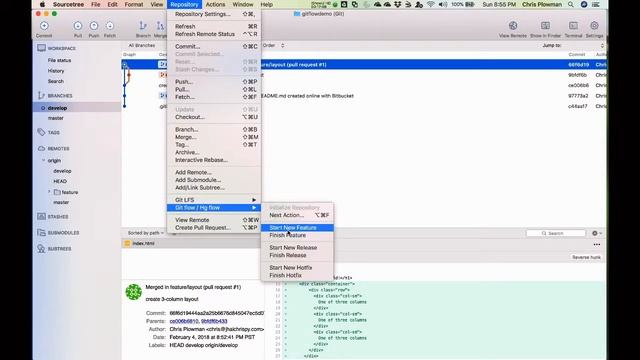The height and width of the screenshot is (360, 640).
Task: Click the volume icon in the menu bar
Action: tap(443, 4)
